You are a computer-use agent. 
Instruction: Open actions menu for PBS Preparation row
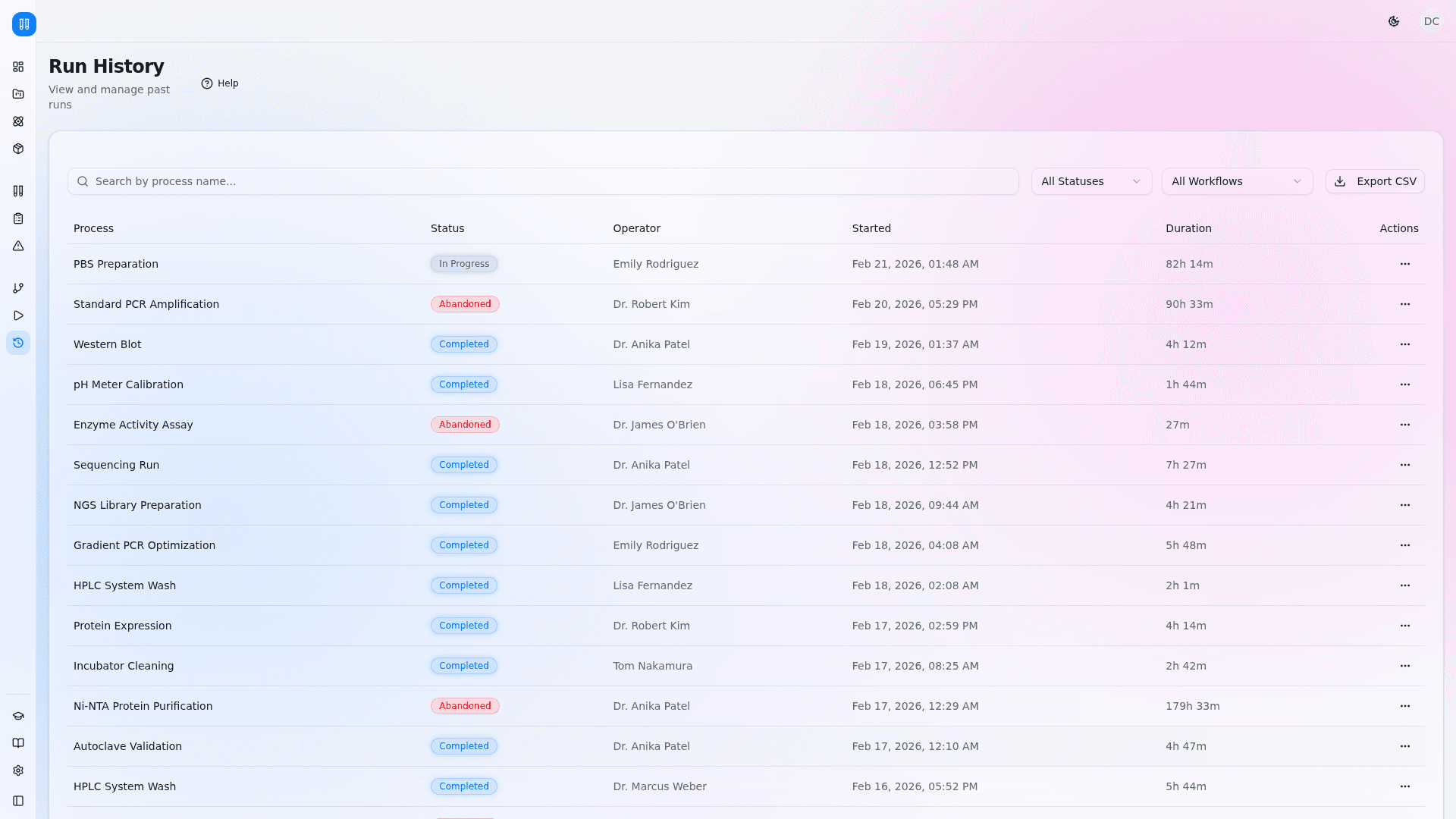pos(1404,264)
